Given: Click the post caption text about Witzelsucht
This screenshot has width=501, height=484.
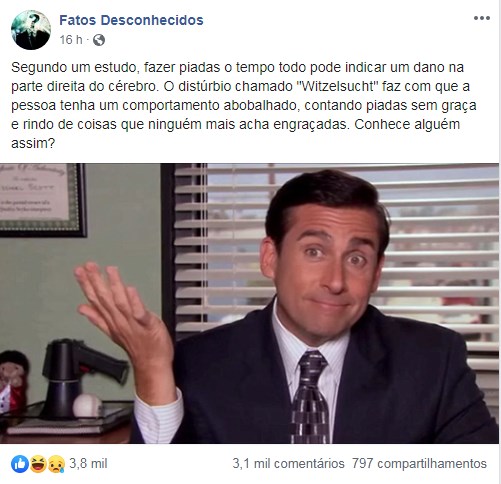Looking at the screenshot, I should (244, 105).
